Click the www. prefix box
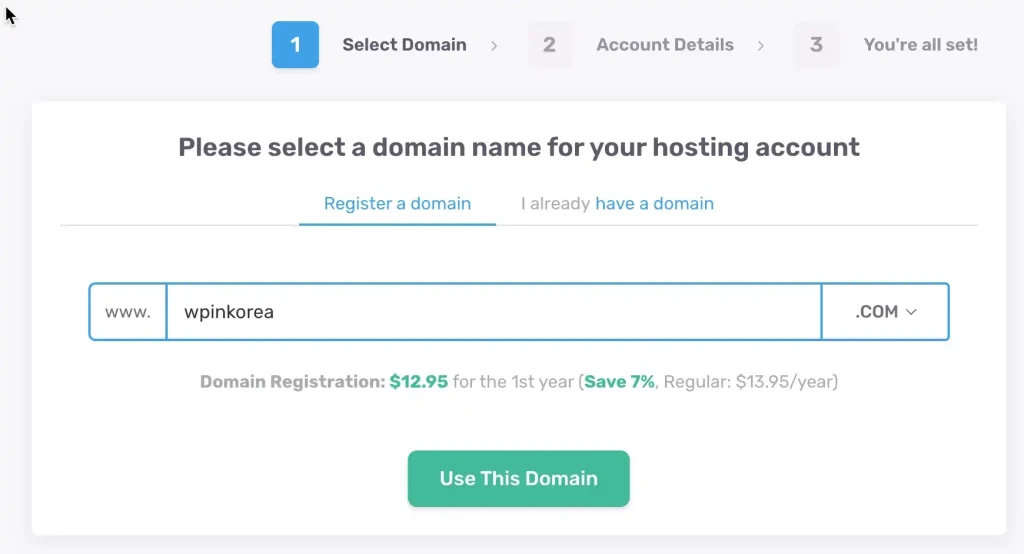The height and width of the screenshot is (554, 1024). [x=128, y=312]
